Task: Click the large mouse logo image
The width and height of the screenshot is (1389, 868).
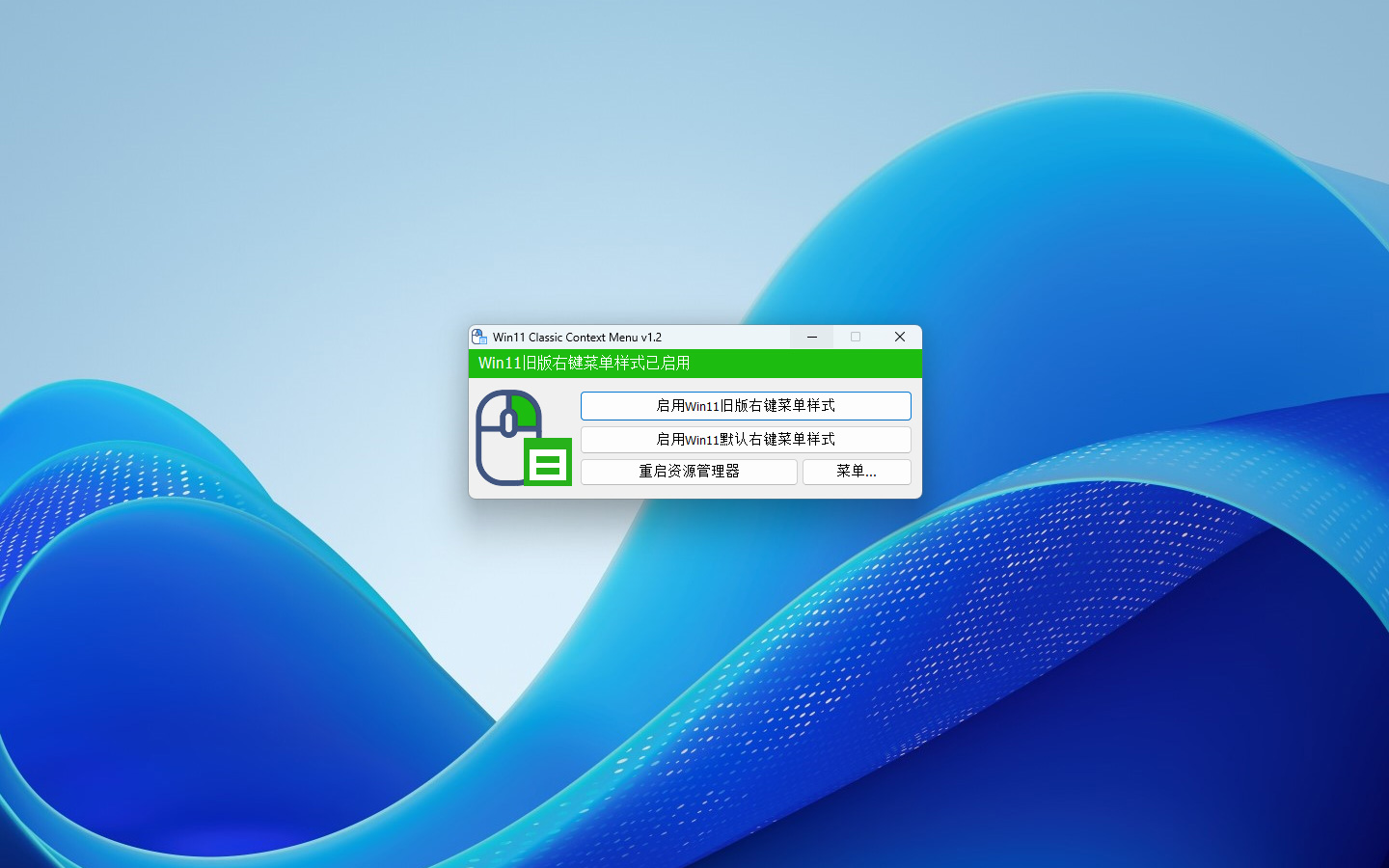Action: (524, 438)
